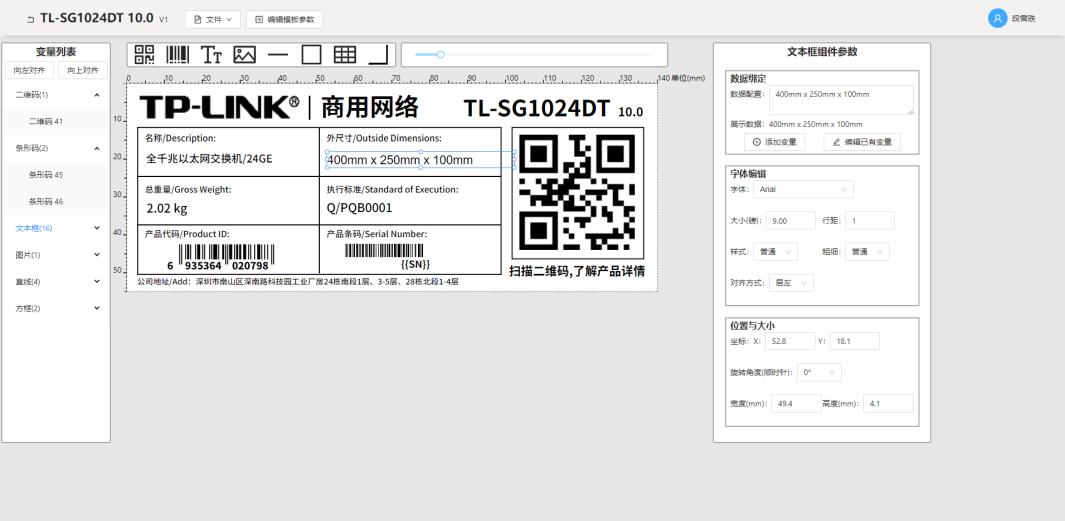Select the {{SN}} variable text

point(416,264)
